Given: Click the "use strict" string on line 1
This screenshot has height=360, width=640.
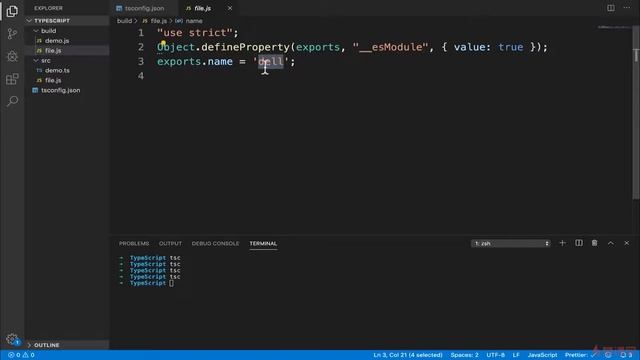Looking at the screenshot, I should pyautogui.click(x=195, y=33).
